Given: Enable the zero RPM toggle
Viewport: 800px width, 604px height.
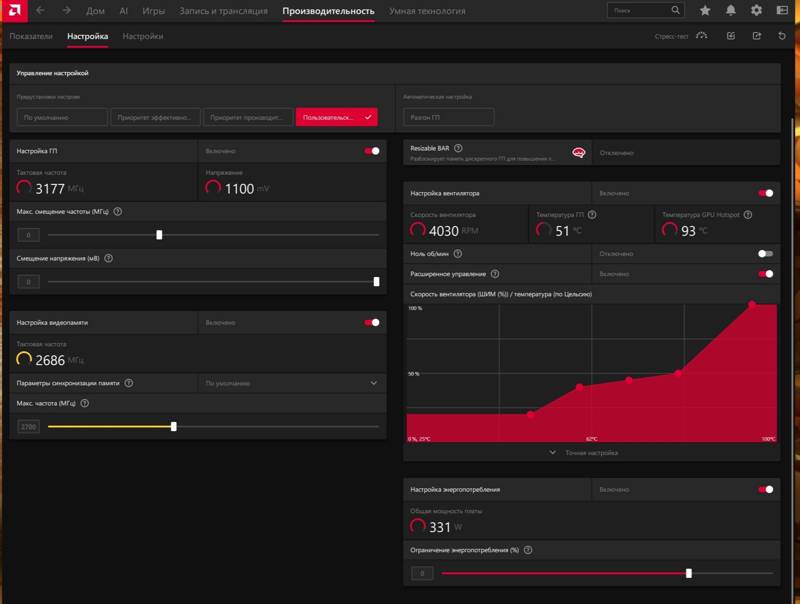Looking at the screenshot, I should coord(765,254).
